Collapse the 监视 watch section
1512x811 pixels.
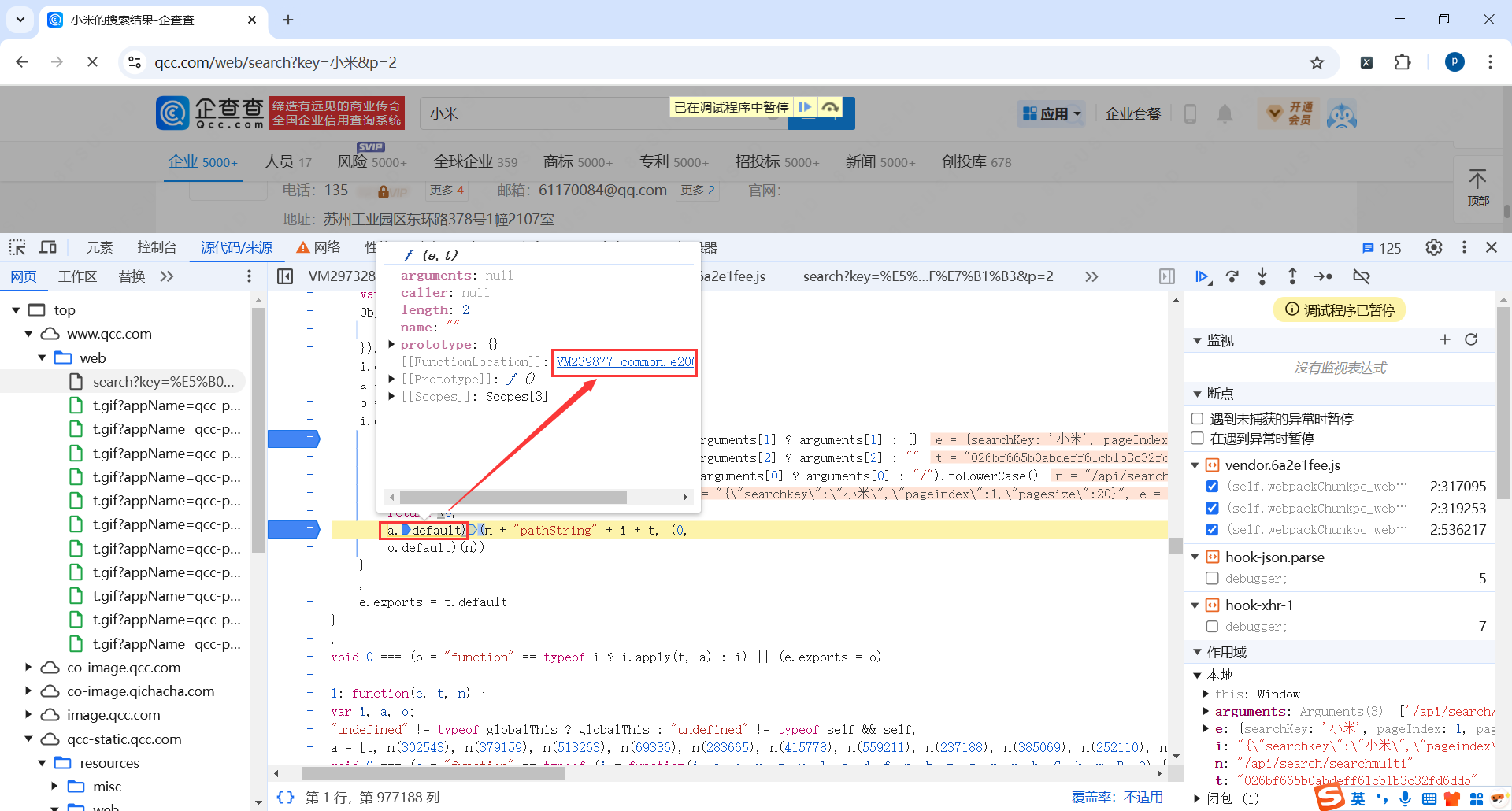(1197, 340)
